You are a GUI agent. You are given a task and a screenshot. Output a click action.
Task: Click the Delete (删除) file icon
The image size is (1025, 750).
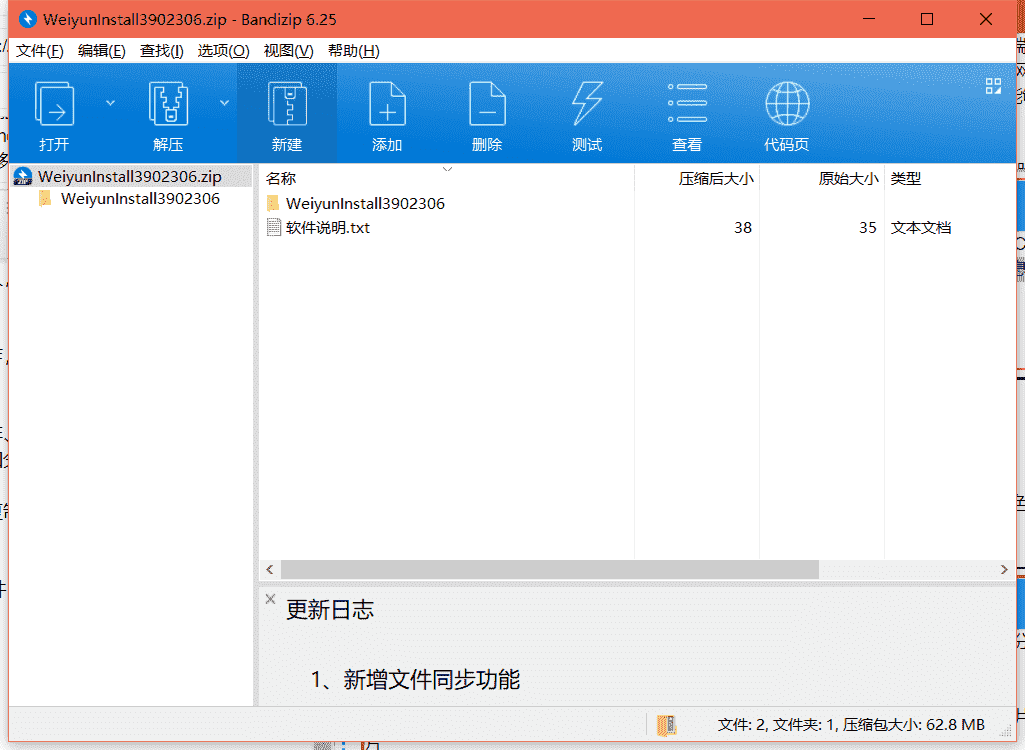(487, 103)
